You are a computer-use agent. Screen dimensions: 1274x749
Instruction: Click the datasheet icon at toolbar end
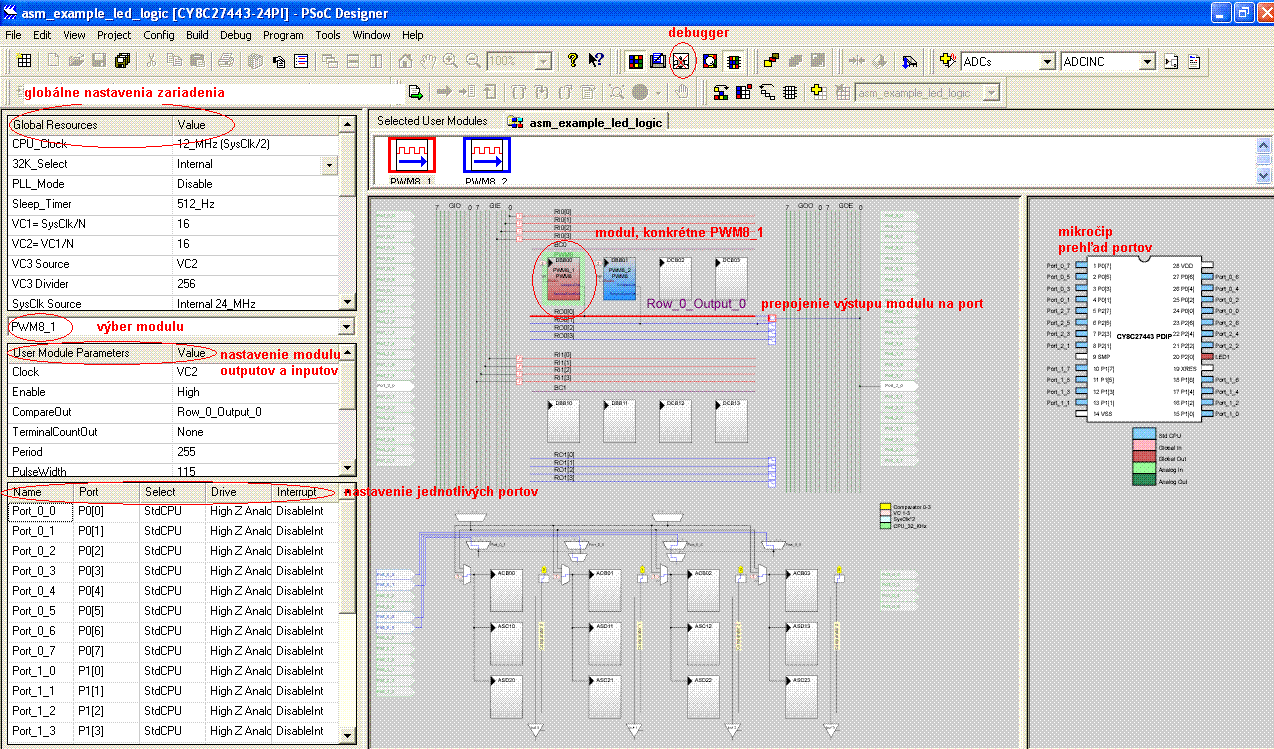(x=1193, y=61)
